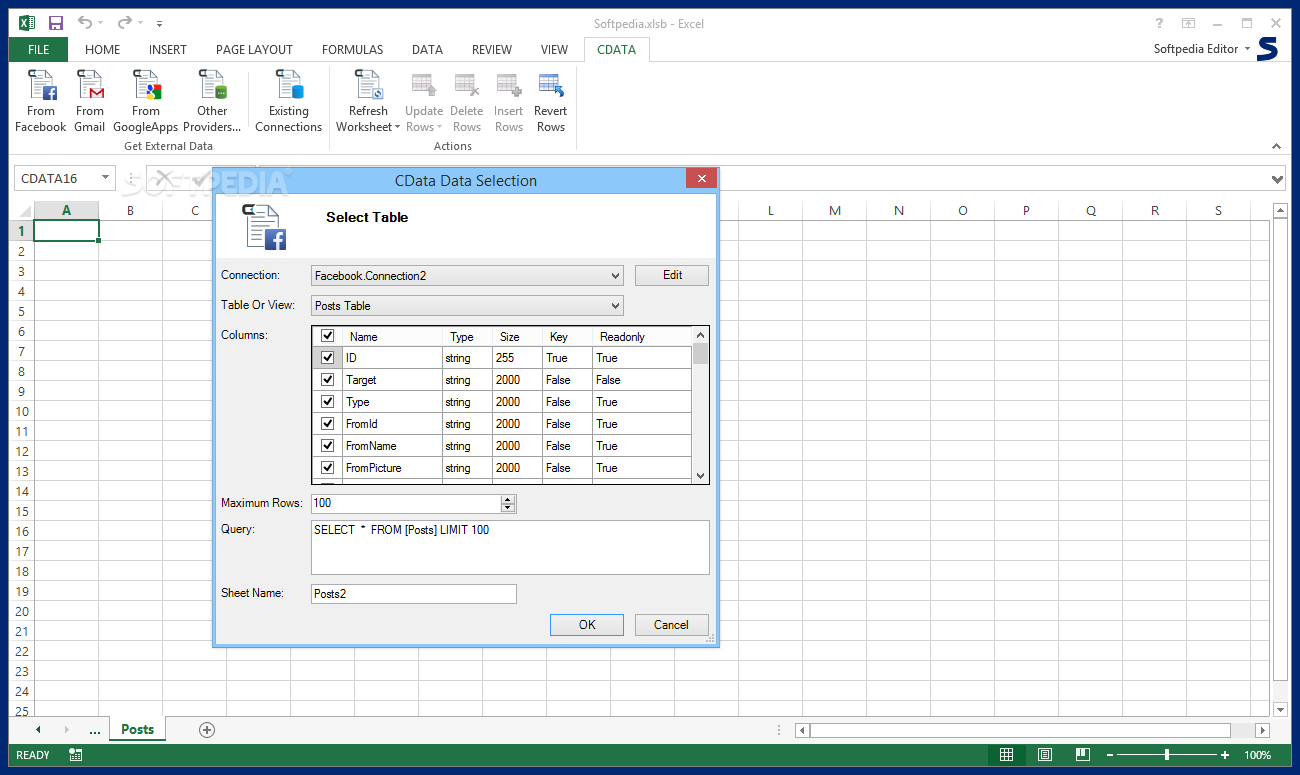Click the columns list vertical scrollbar thumb
Image resolution: width=1300 pixels, height=775 pixels.
point(700,353)
